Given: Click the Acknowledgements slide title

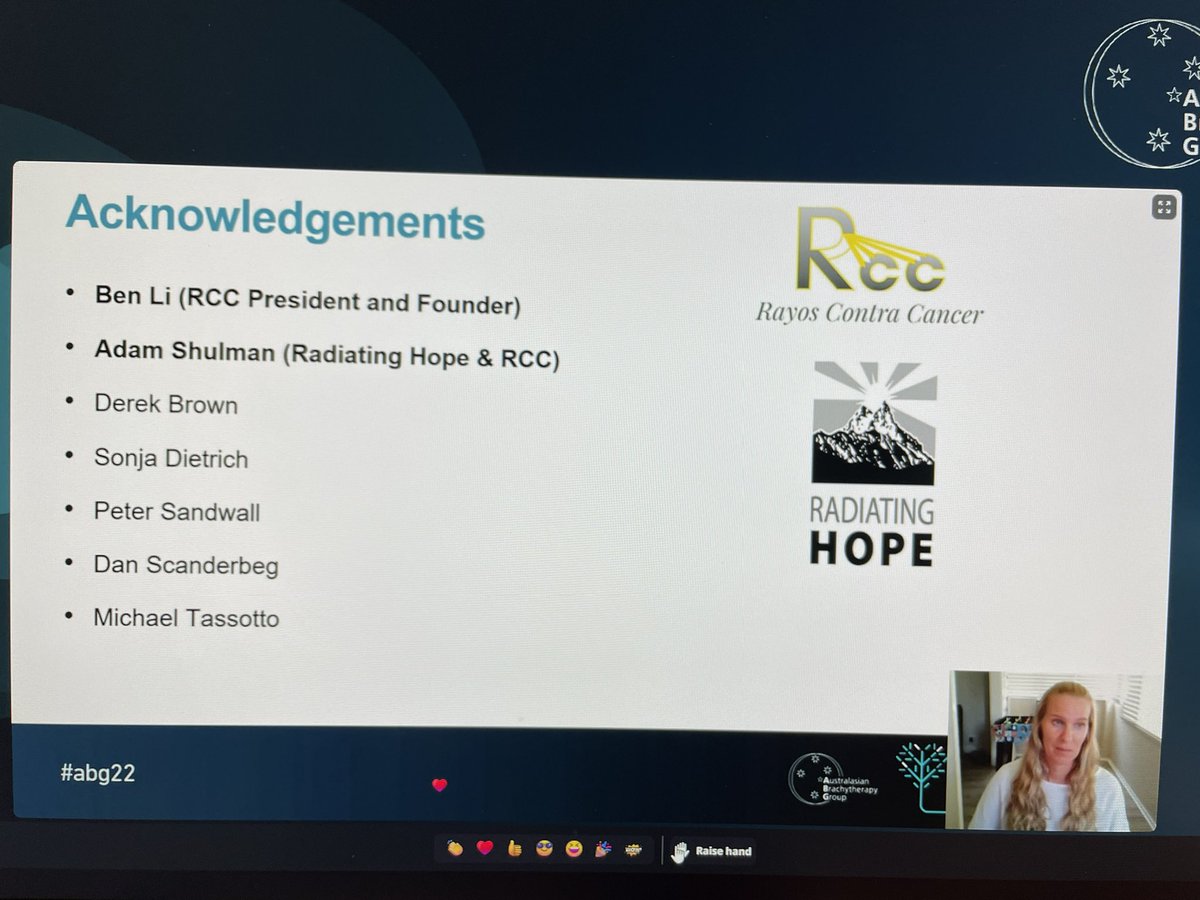Looking at the screenshot, I should coord(275,217).
